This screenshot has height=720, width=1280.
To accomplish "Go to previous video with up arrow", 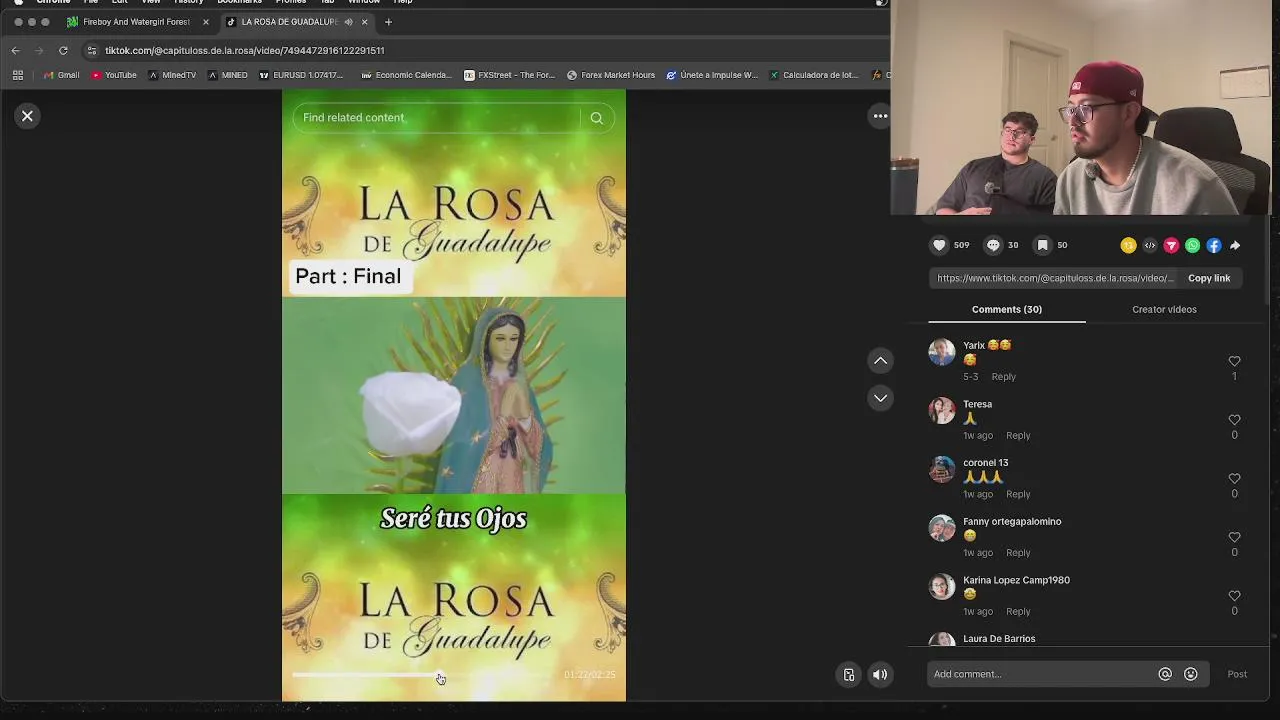I will click(880, 360).
